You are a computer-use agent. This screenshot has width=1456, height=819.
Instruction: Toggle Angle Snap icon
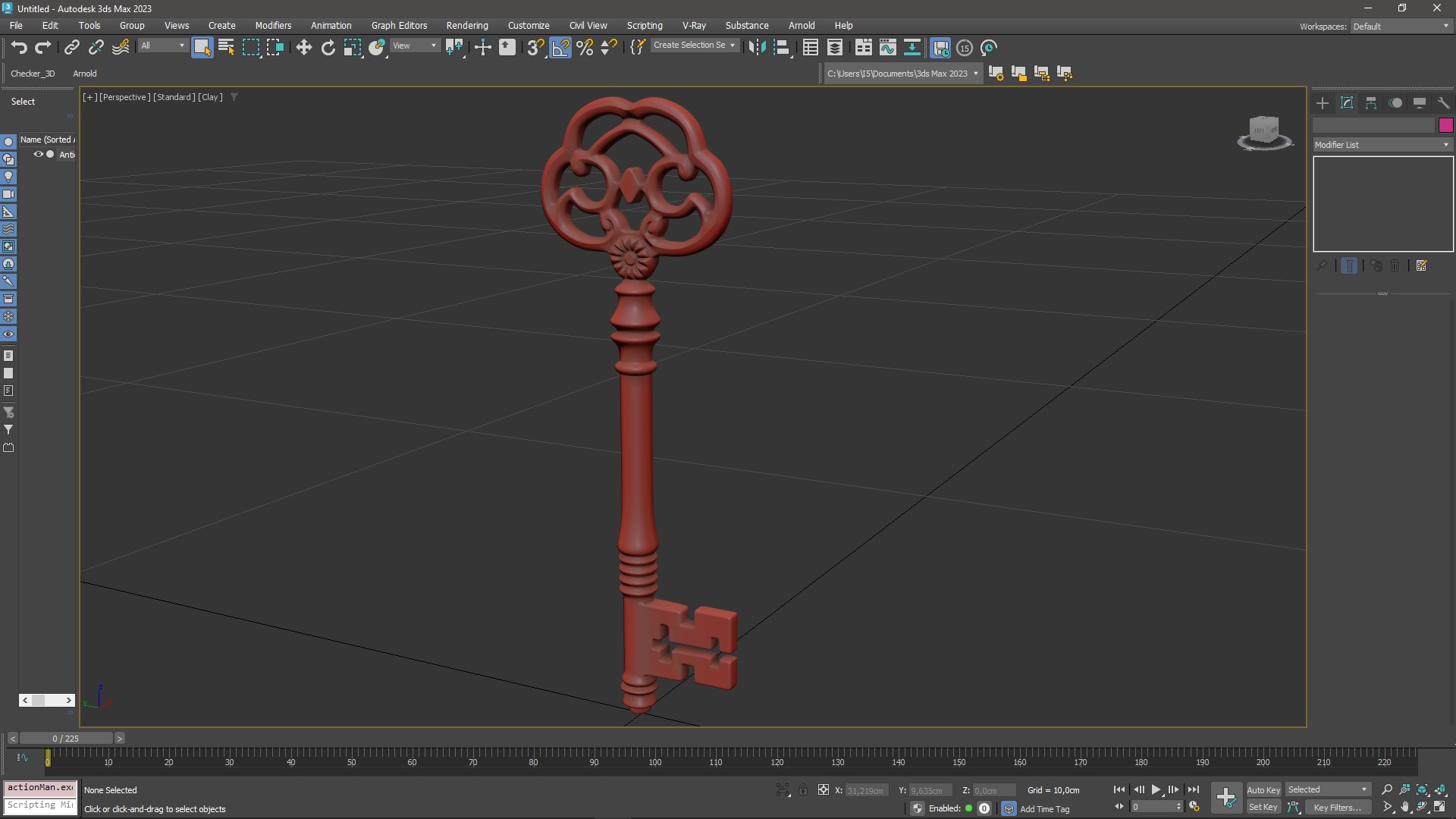click(x=560, y=48)
